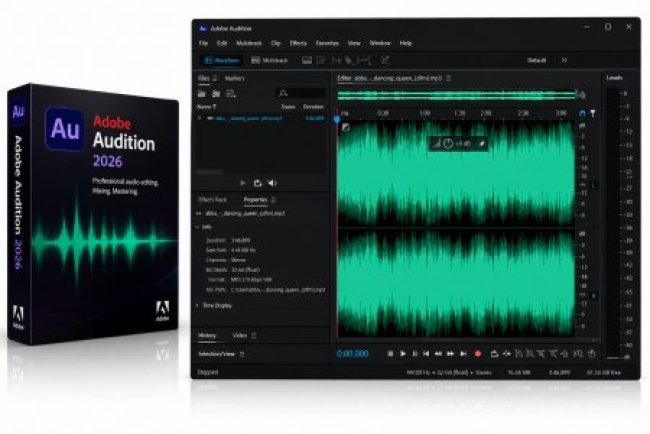Toggle left channel enable button
This screenshot has height=434, width=650.
pyautogui.click(x=594, y=185)
